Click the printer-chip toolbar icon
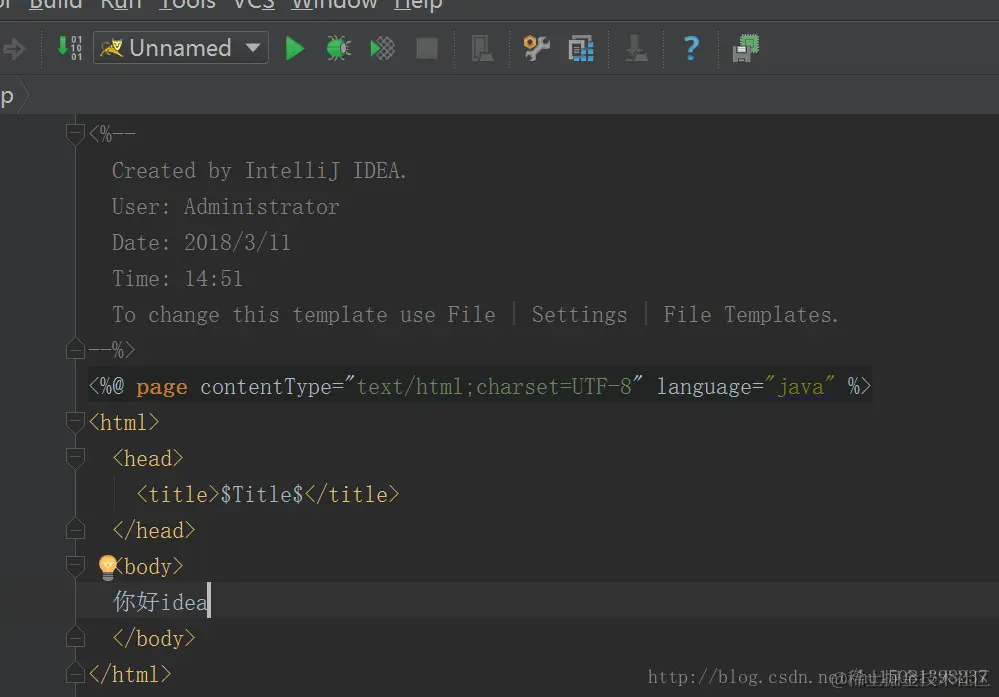The height and width of the screenshot is (697, 999). click(746, 48)
